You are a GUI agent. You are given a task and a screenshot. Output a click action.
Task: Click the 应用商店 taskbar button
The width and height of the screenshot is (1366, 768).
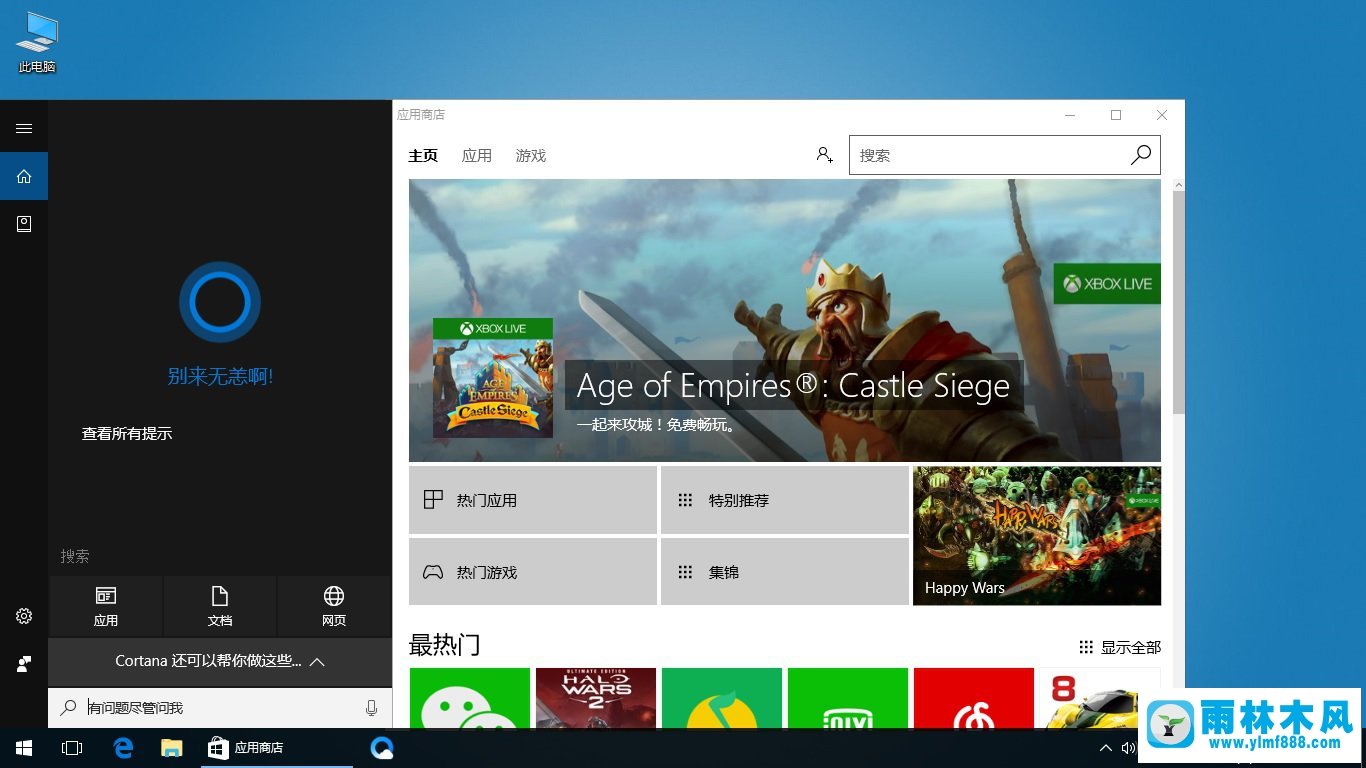pos(277,748)
